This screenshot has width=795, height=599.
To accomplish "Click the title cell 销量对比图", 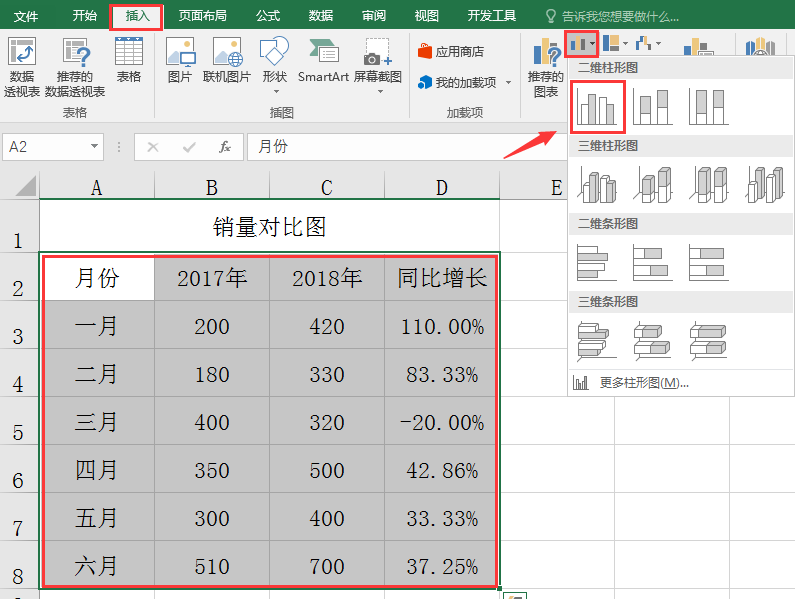I will 269,226.
